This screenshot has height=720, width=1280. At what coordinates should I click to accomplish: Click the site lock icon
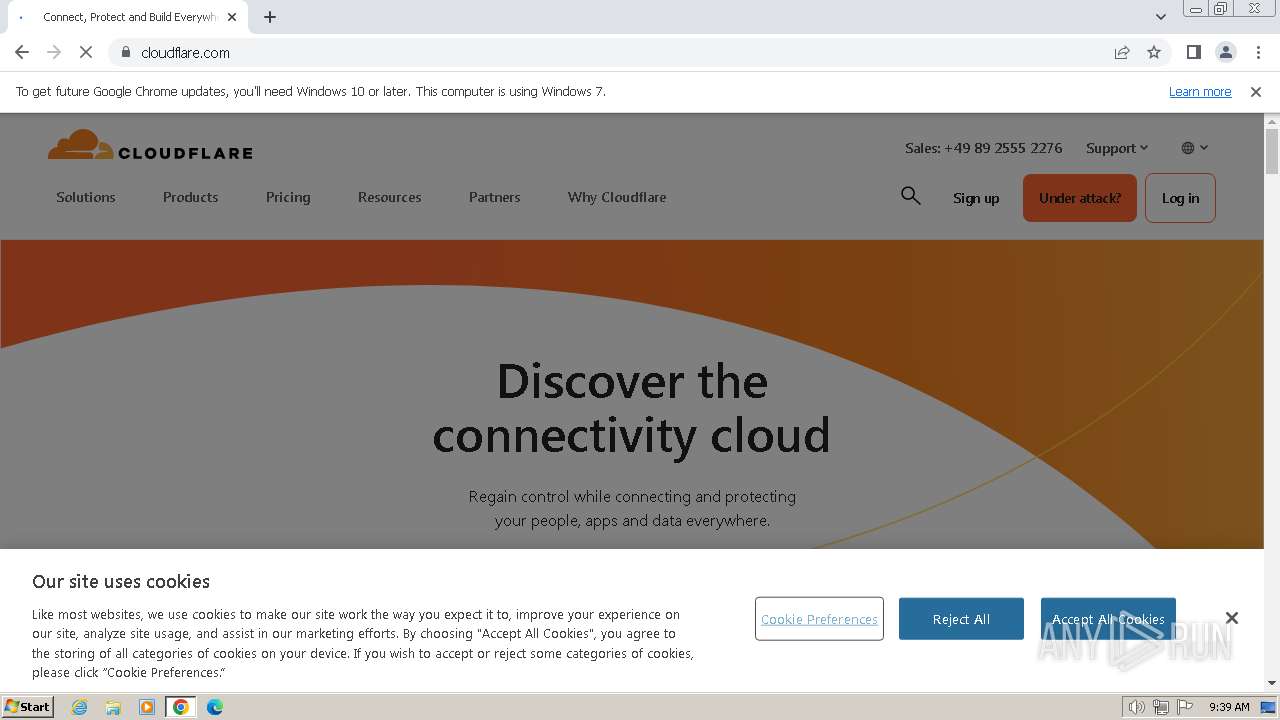[x=126, y=52]
